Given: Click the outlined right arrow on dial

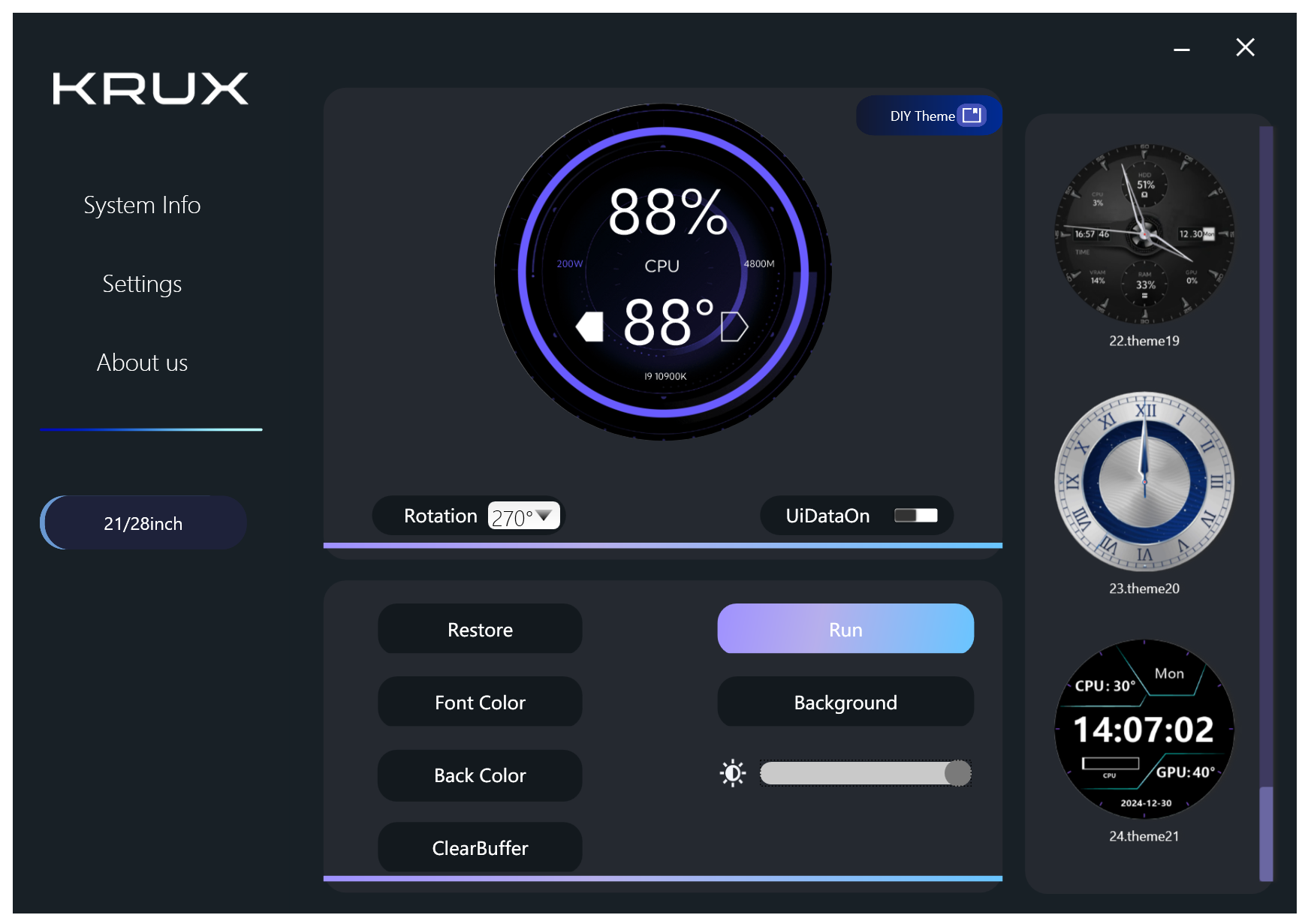Looking at the screenshot, I should [734, 327].
